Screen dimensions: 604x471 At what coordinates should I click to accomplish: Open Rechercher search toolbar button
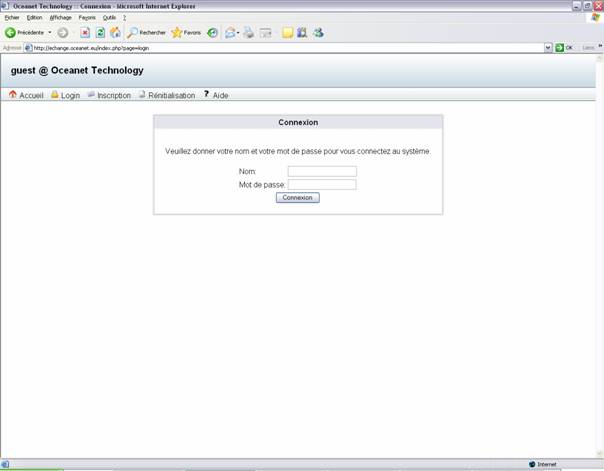point(147,33)
